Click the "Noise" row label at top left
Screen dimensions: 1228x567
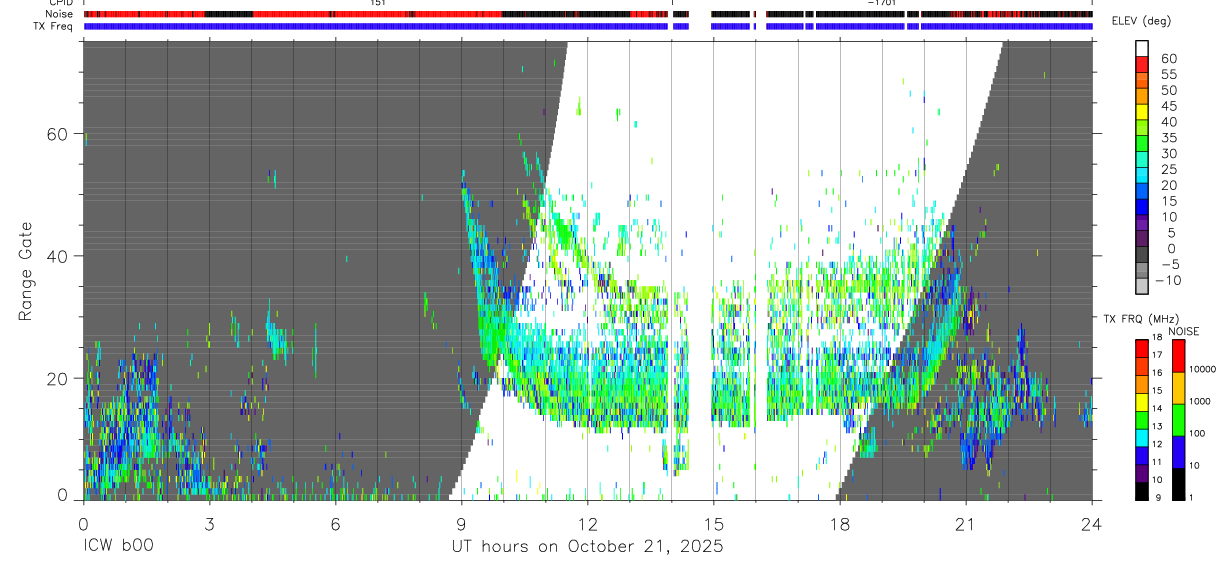pyautogui.click(x=59, y=15)
